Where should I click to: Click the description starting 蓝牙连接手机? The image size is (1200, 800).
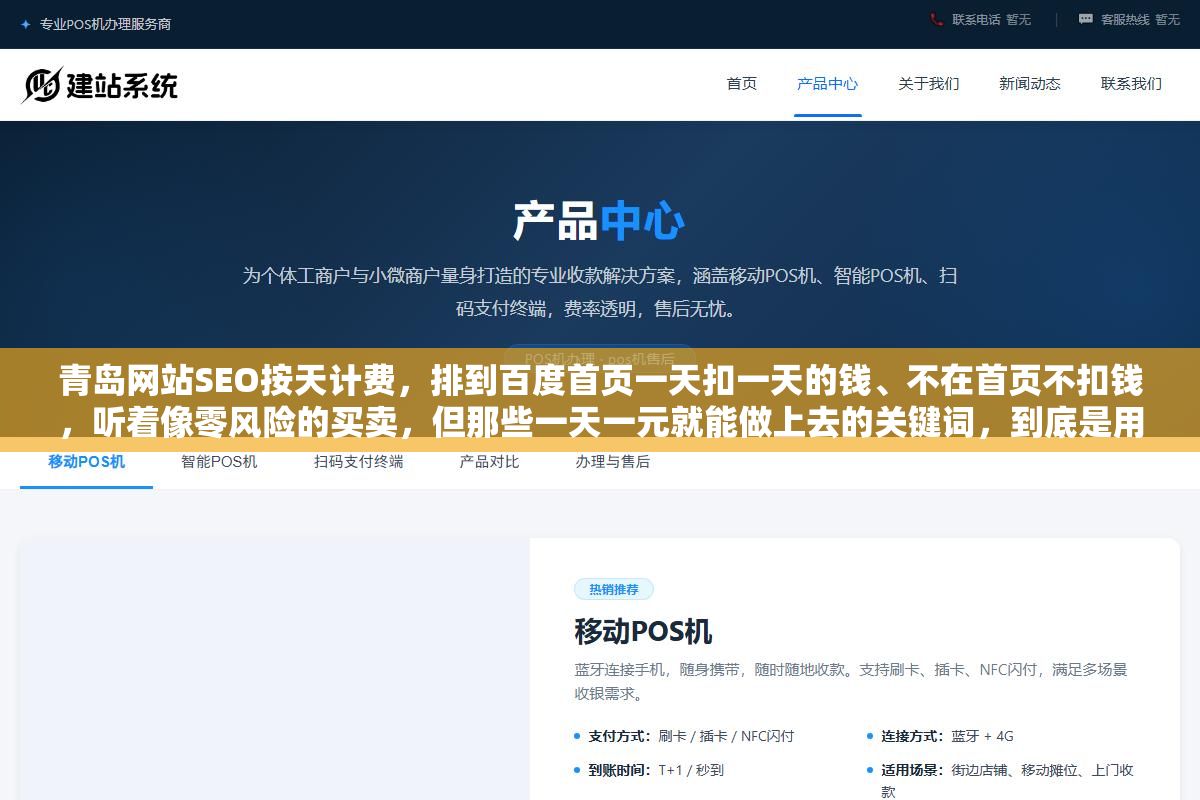[851, 681]
